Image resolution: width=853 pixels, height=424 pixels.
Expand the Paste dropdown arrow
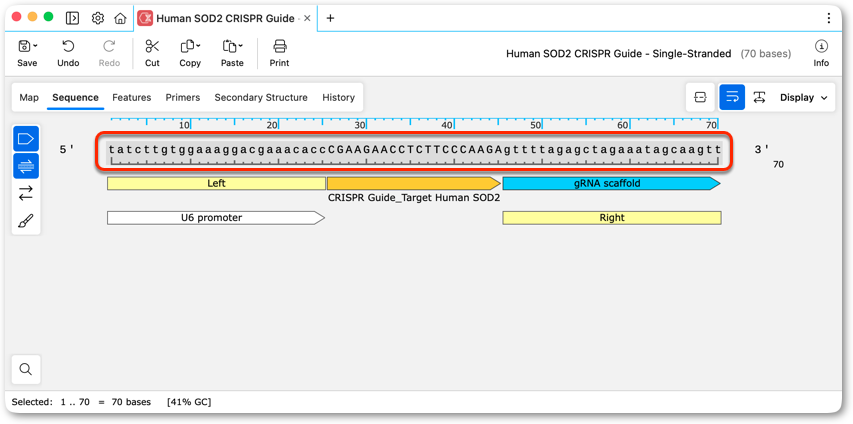tap(241, 45)
